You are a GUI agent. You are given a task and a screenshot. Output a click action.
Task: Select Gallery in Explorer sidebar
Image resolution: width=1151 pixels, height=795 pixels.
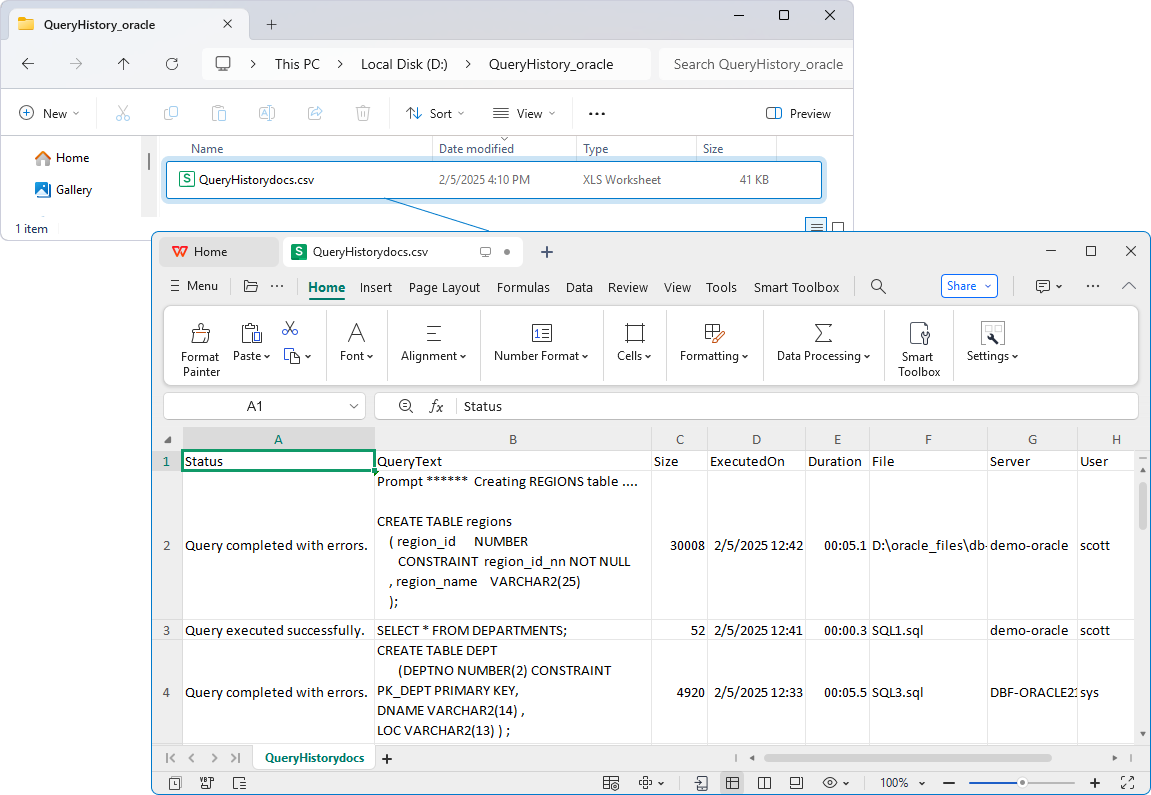coord(63,189)
